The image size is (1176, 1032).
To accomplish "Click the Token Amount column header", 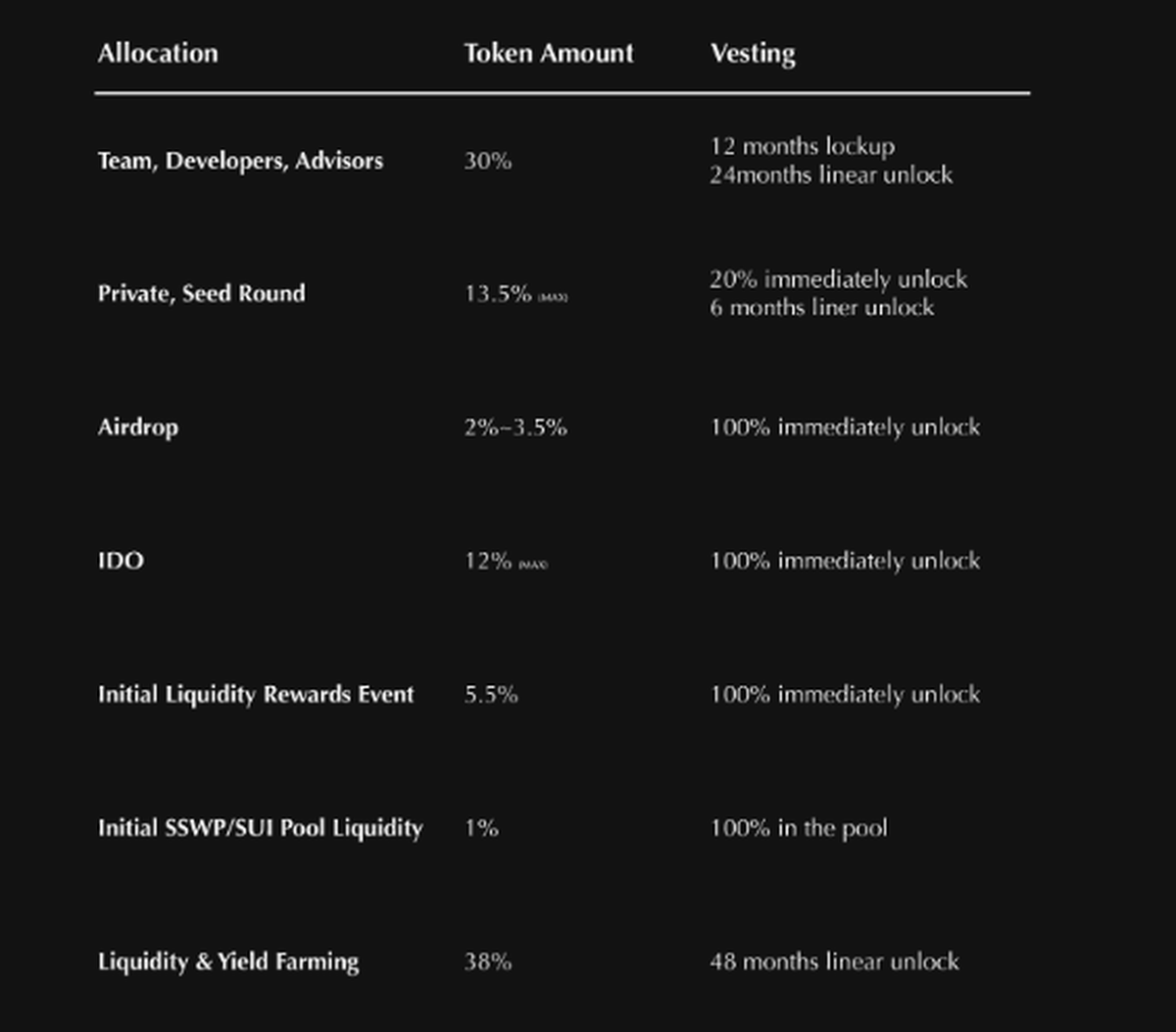I will coord(549,53).
